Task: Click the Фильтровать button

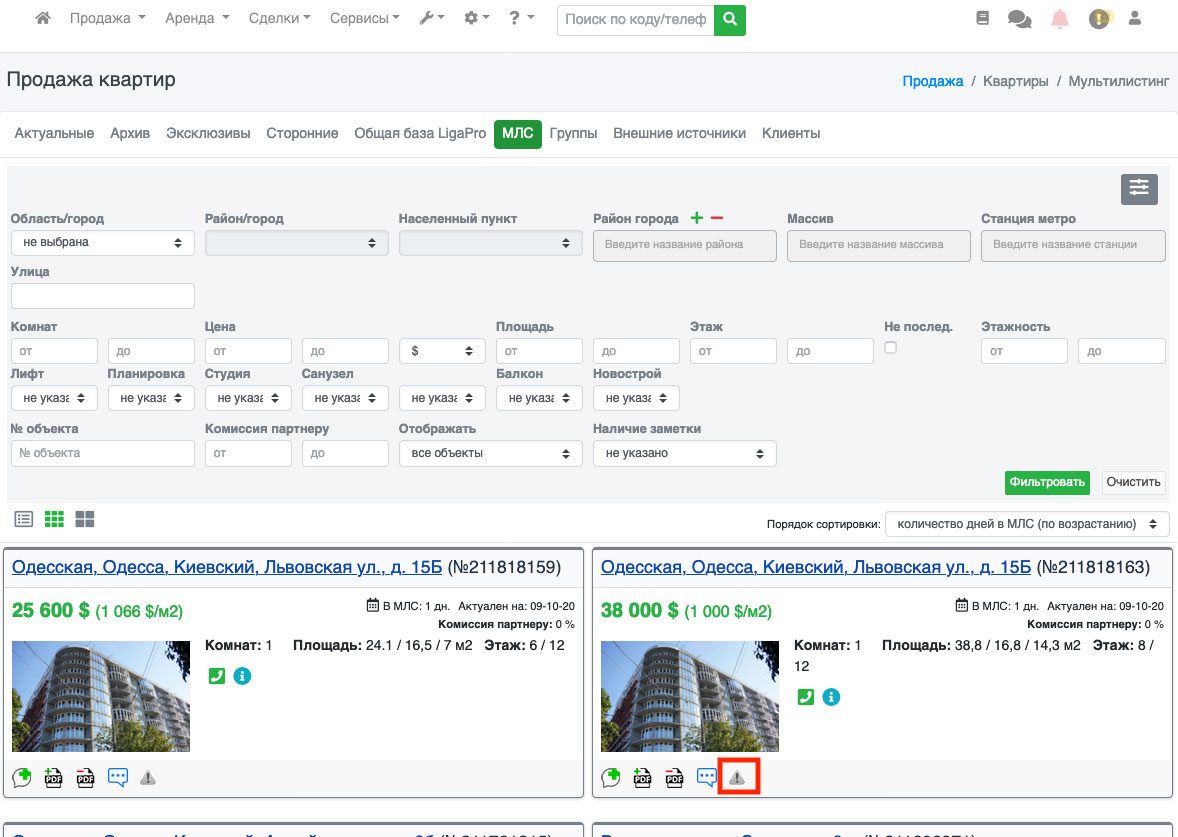Action: coord(1047,482)
